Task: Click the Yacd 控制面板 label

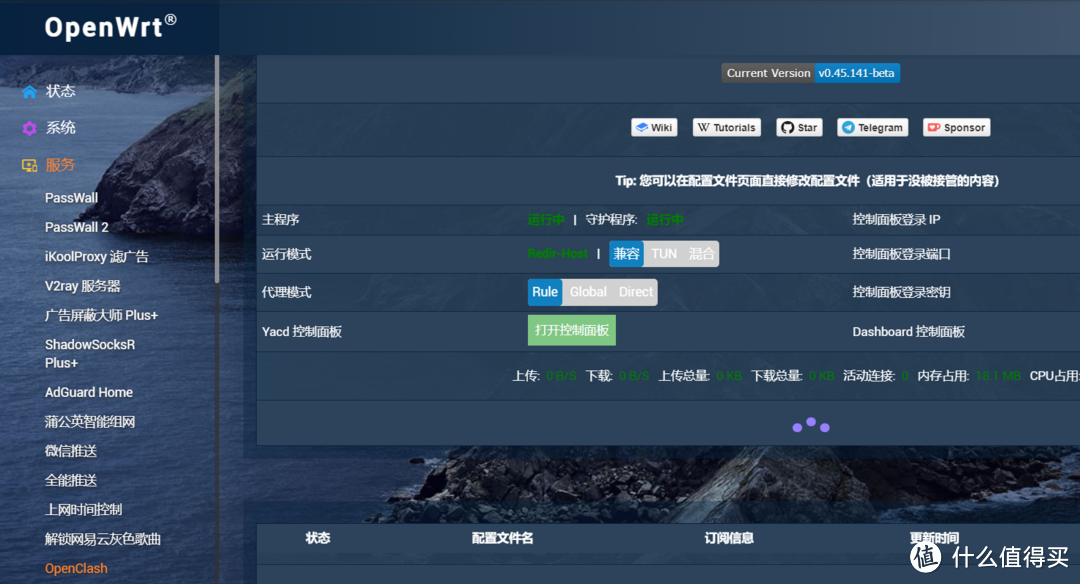Action: pyautogui.click(x=302, y=331)
